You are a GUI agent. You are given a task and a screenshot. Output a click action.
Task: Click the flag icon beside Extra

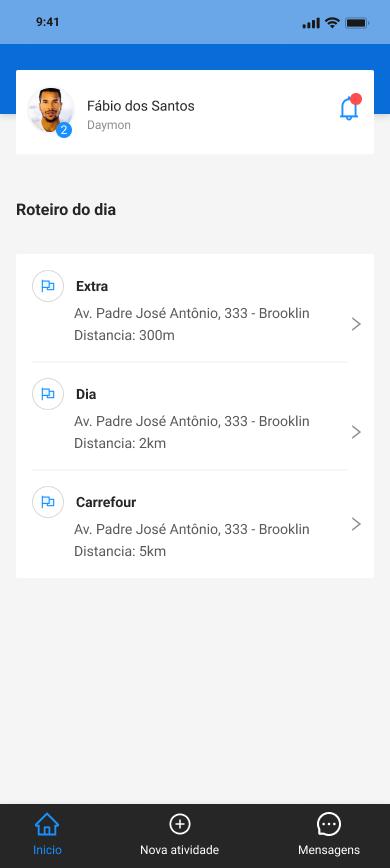(48, 286)
